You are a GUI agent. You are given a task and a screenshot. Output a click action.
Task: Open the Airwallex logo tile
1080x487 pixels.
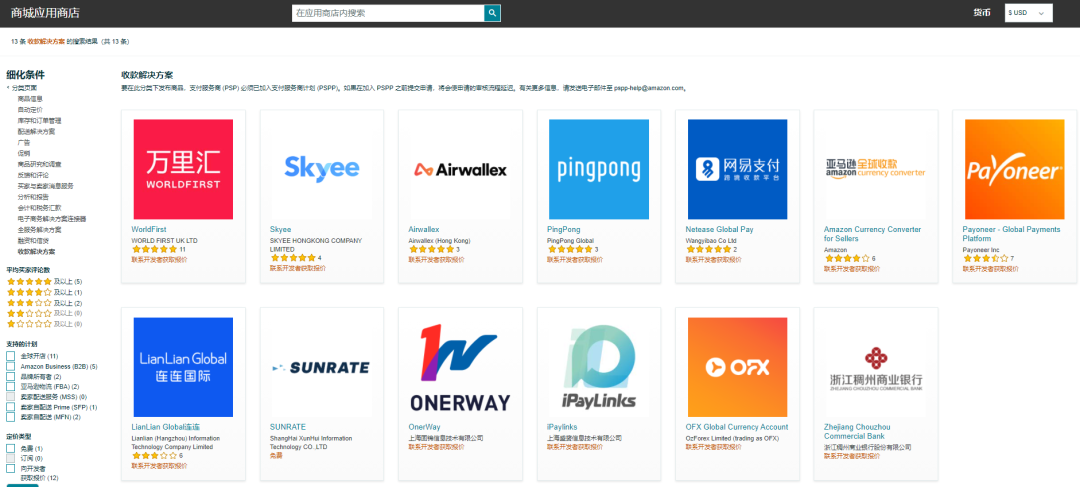coord(460,169)
